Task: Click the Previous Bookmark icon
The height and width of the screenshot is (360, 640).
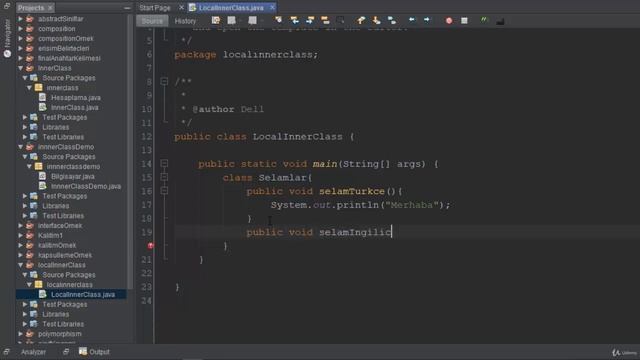Action: [x=361, y=20]
